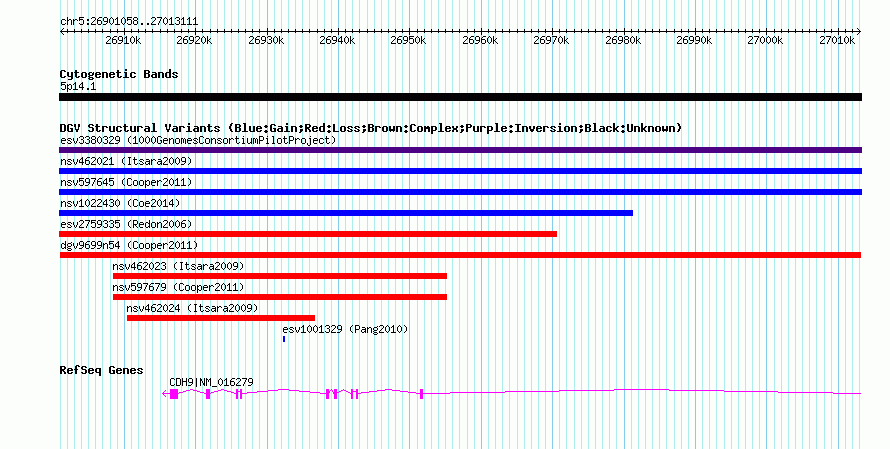Open the esv1001329 (Pang2010) label
Screen dimensions: 890x449
(345, 329)
